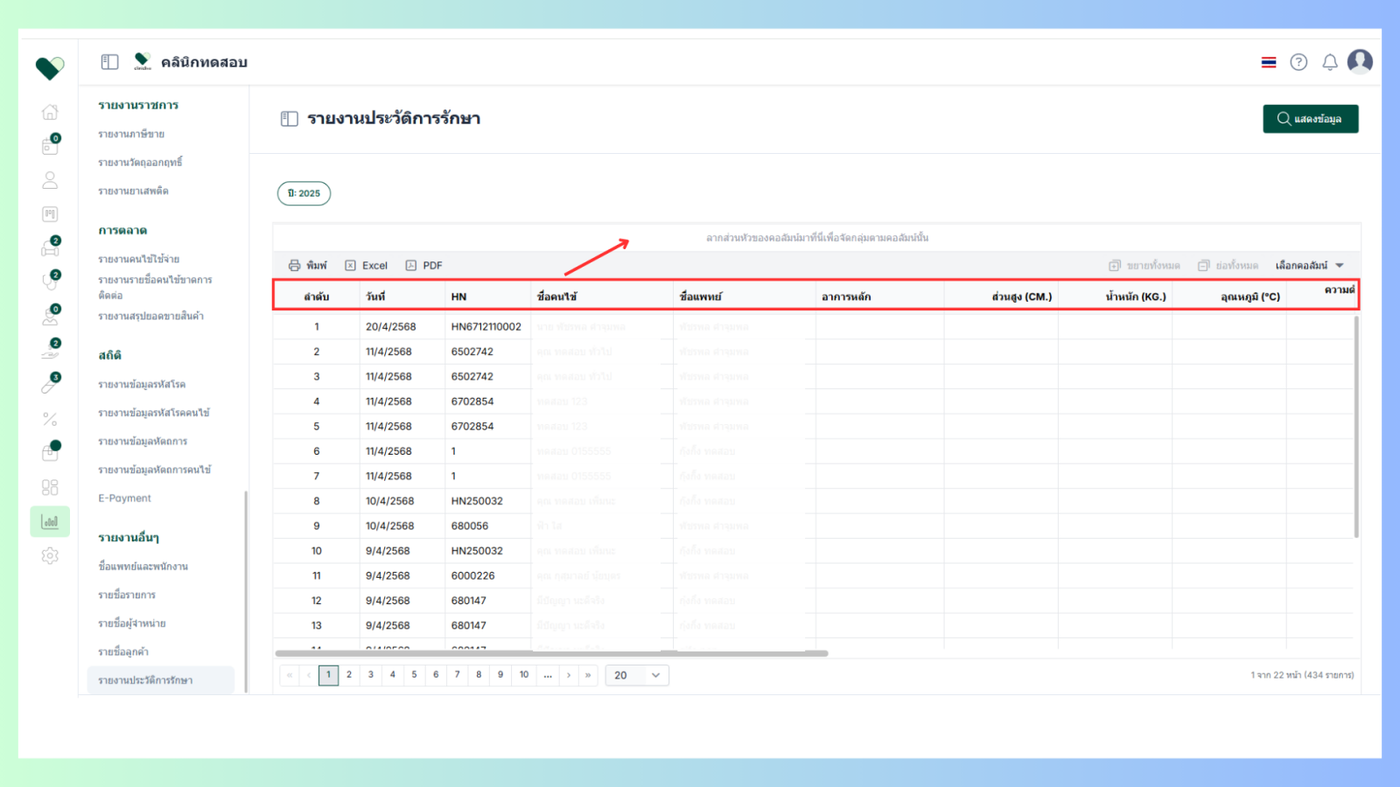The width and height of the screenshot is (1400, 787).
Task: Open the เลือกคอลัมน์ column chooser dropdown
Action: click(x=1310, y=266)
